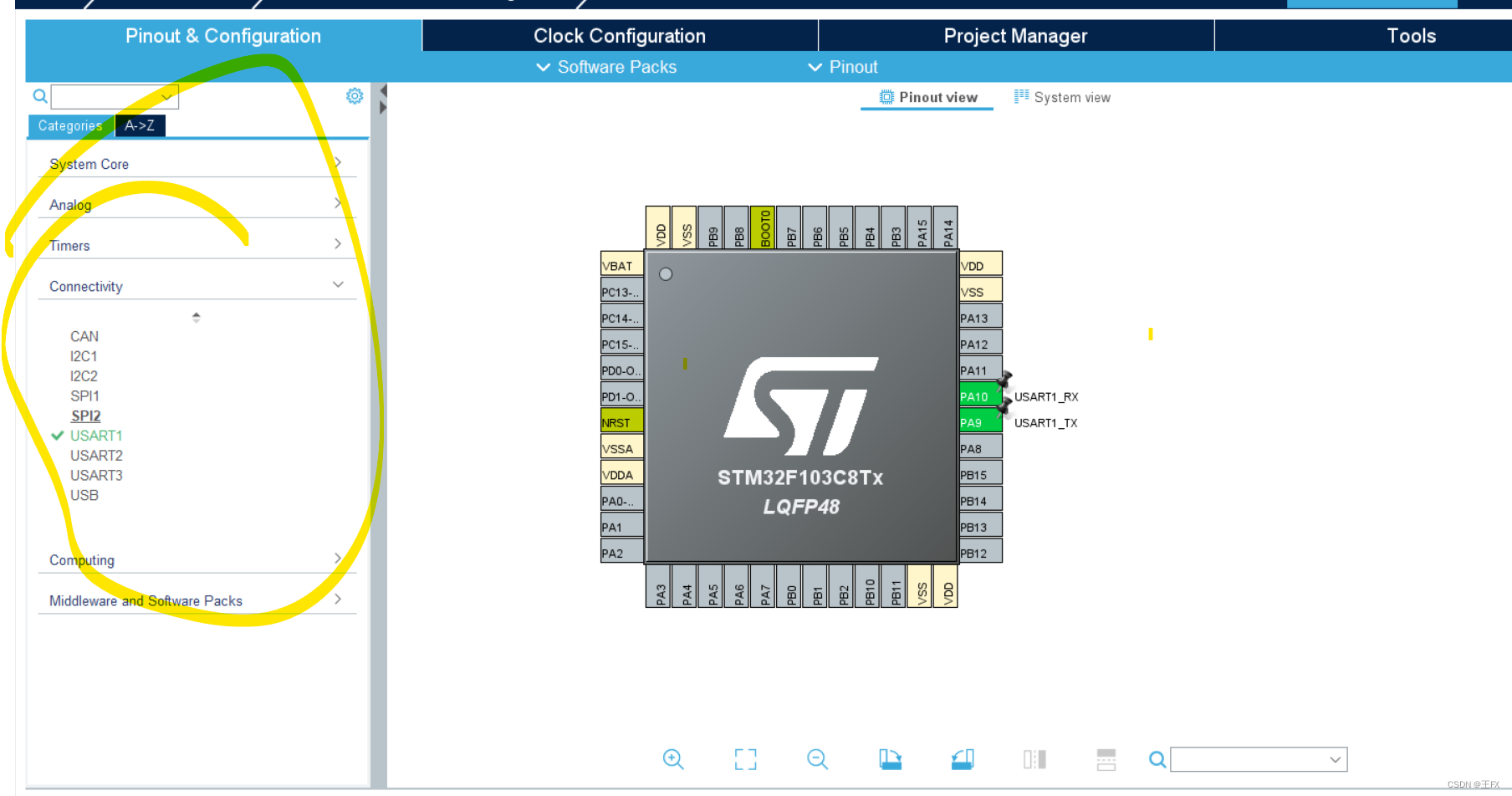The width and height of the screenshot is (1512, 796).
Task: Select I2C1 peripheral
Action: 84,356
